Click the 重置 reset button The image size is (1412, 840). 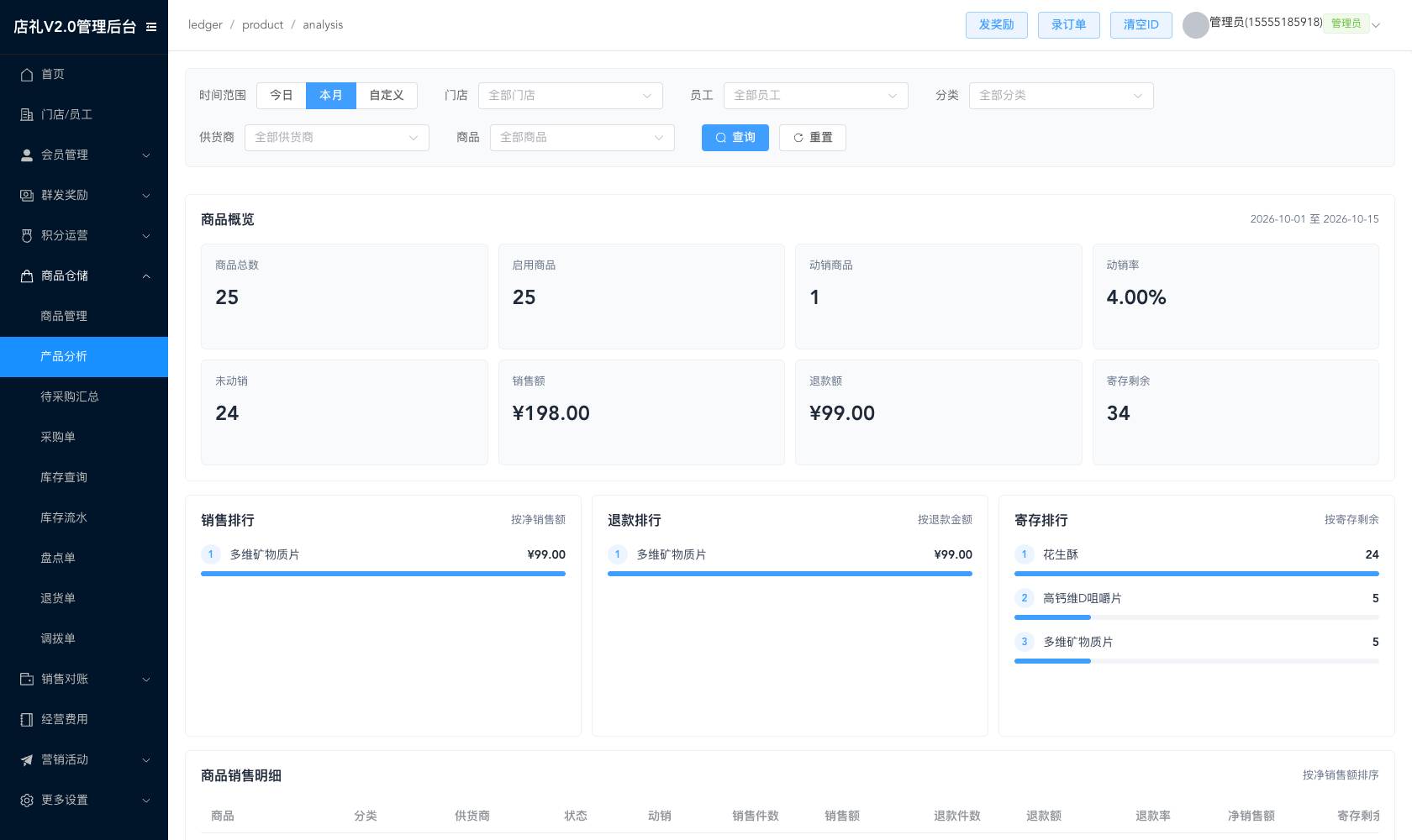pyautogui.click(x=813, y=138)
